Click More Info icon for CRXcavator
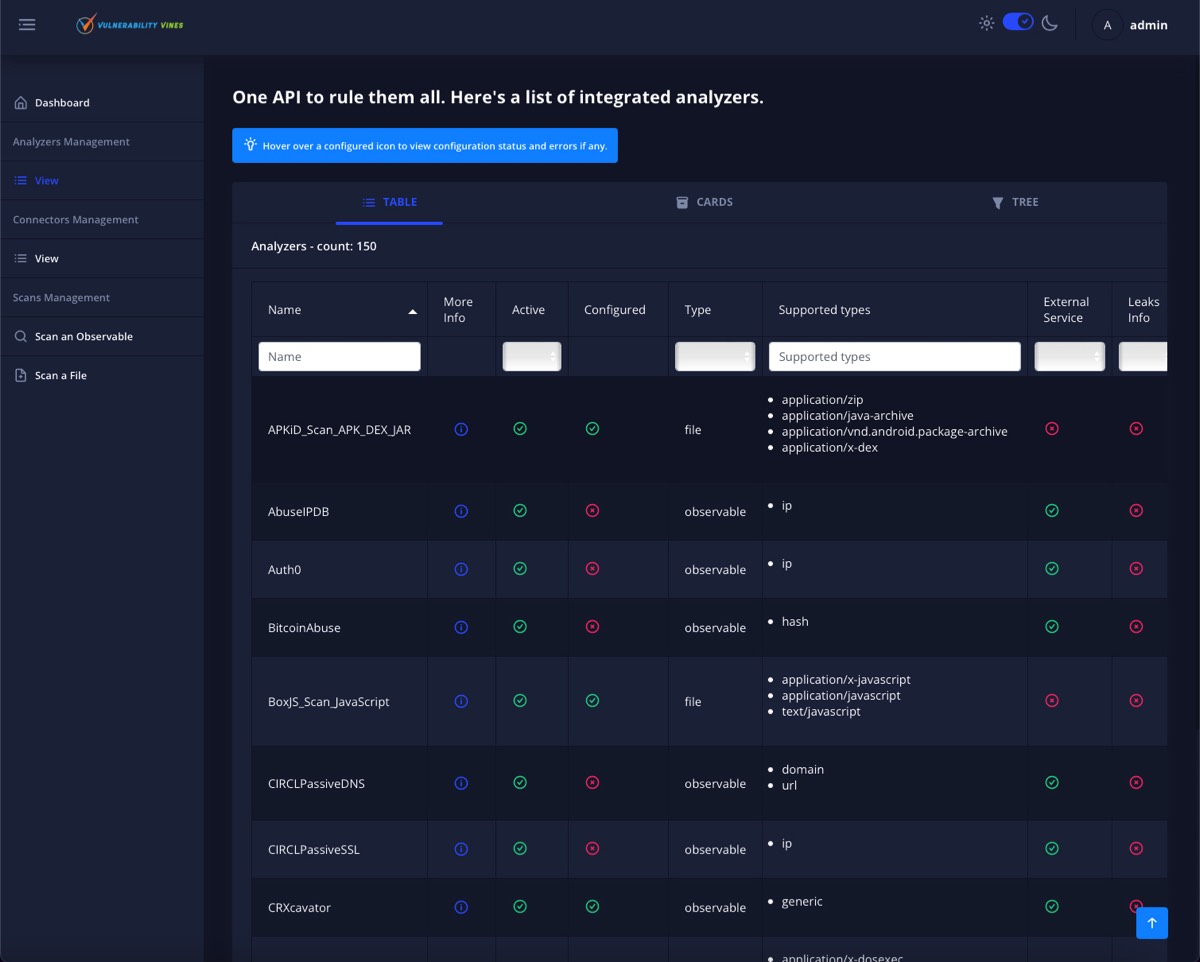The image size is (1200, 962). 461,907
